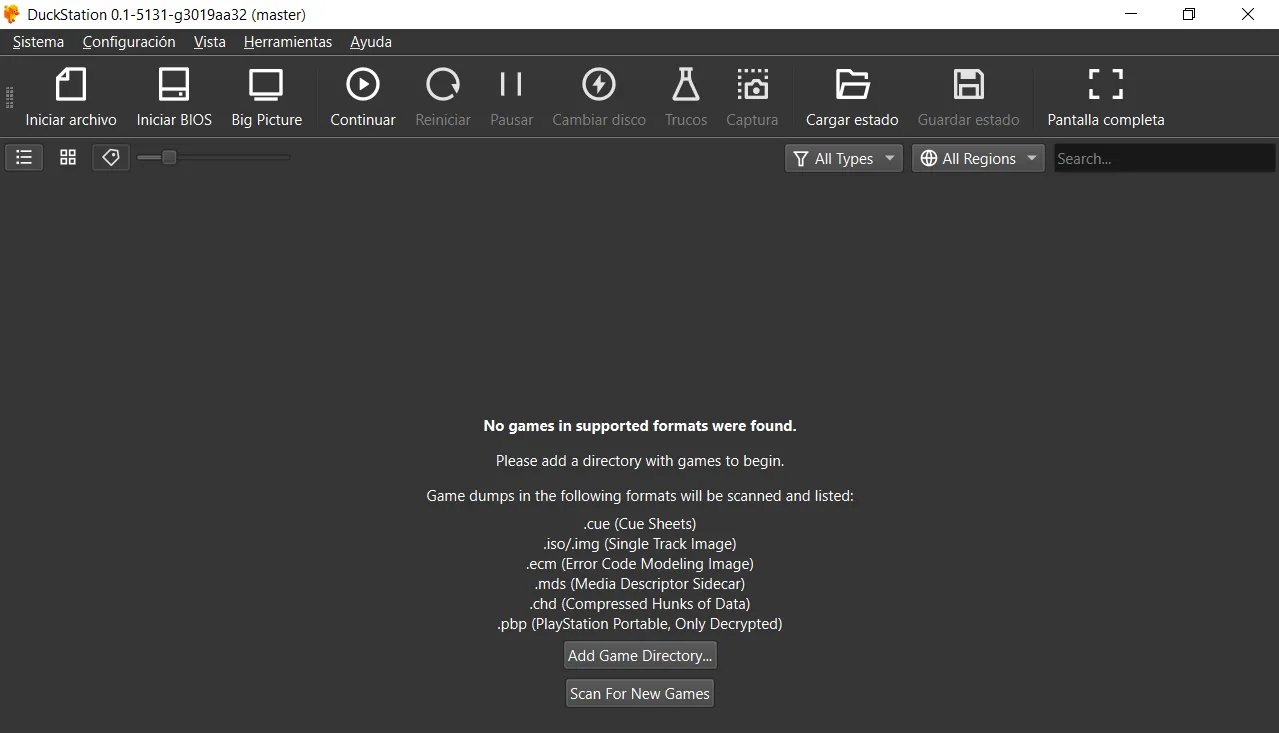
Task: Open the Ayuda menu
Action: (x=371, y=42)
